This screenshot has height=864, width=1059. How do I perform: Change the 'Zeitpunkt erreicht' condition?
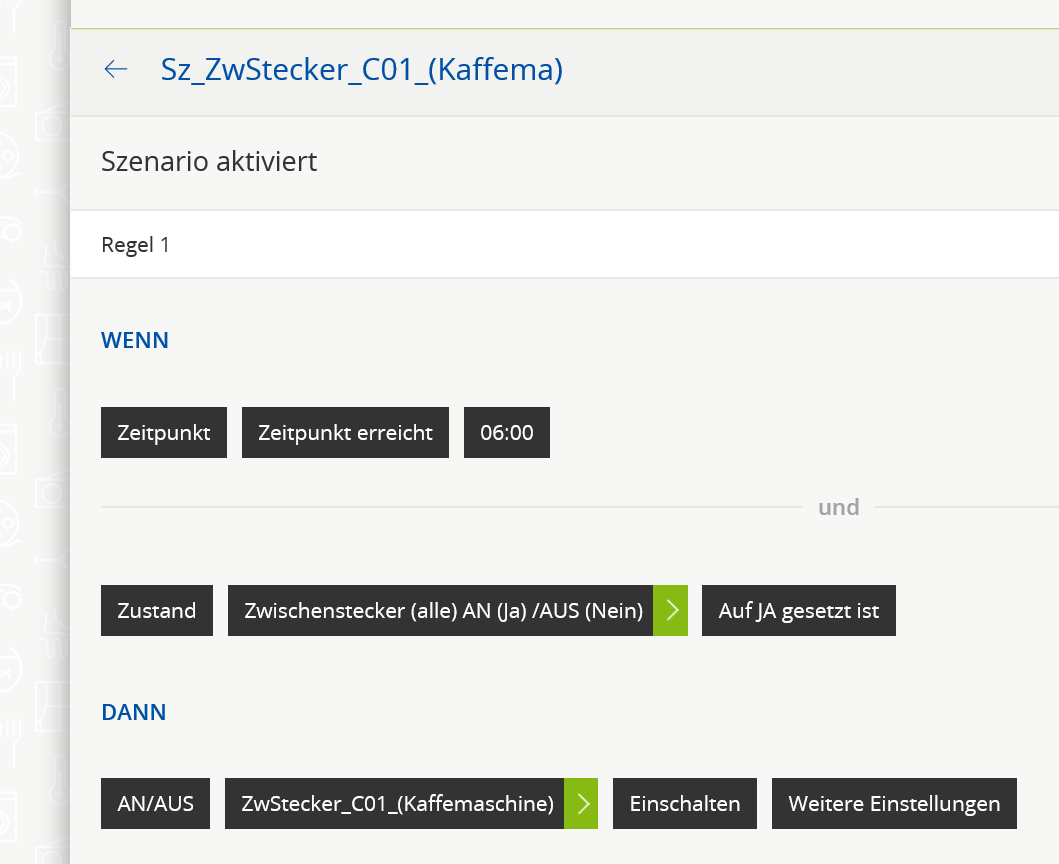345,432
